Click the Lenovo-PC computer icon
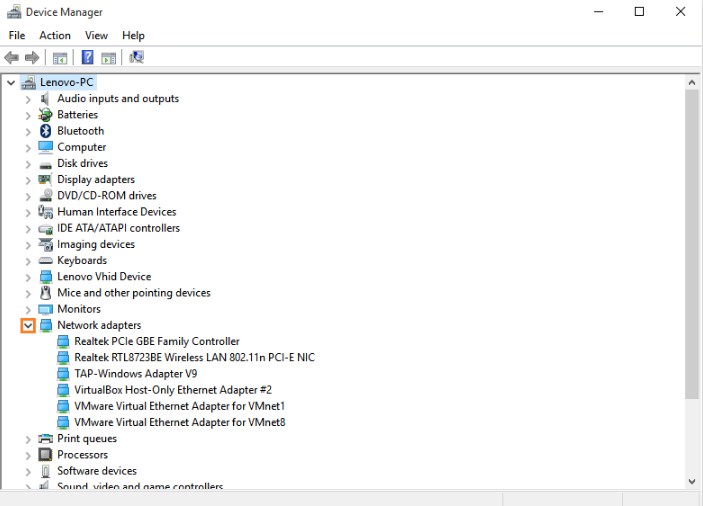The image size is (703, 506). [29, 82]
